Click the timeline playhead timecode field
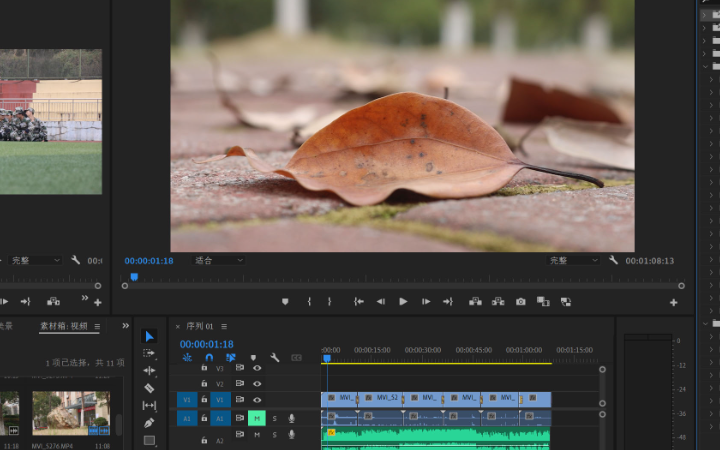 [x=207, y=344]
